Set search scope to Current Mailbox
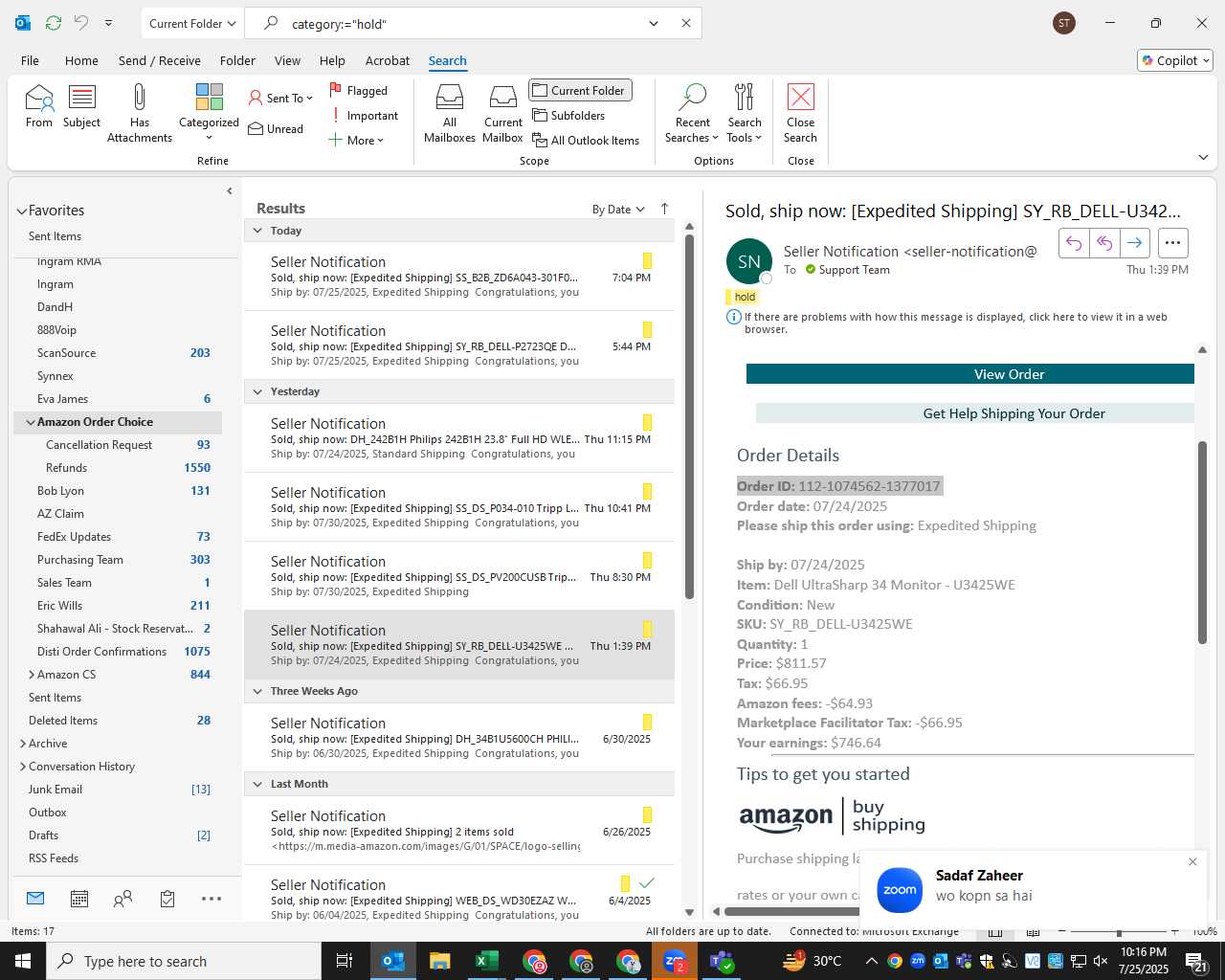Image resolution: width=1225 pixels, height=980 pixels. [503, 113]
